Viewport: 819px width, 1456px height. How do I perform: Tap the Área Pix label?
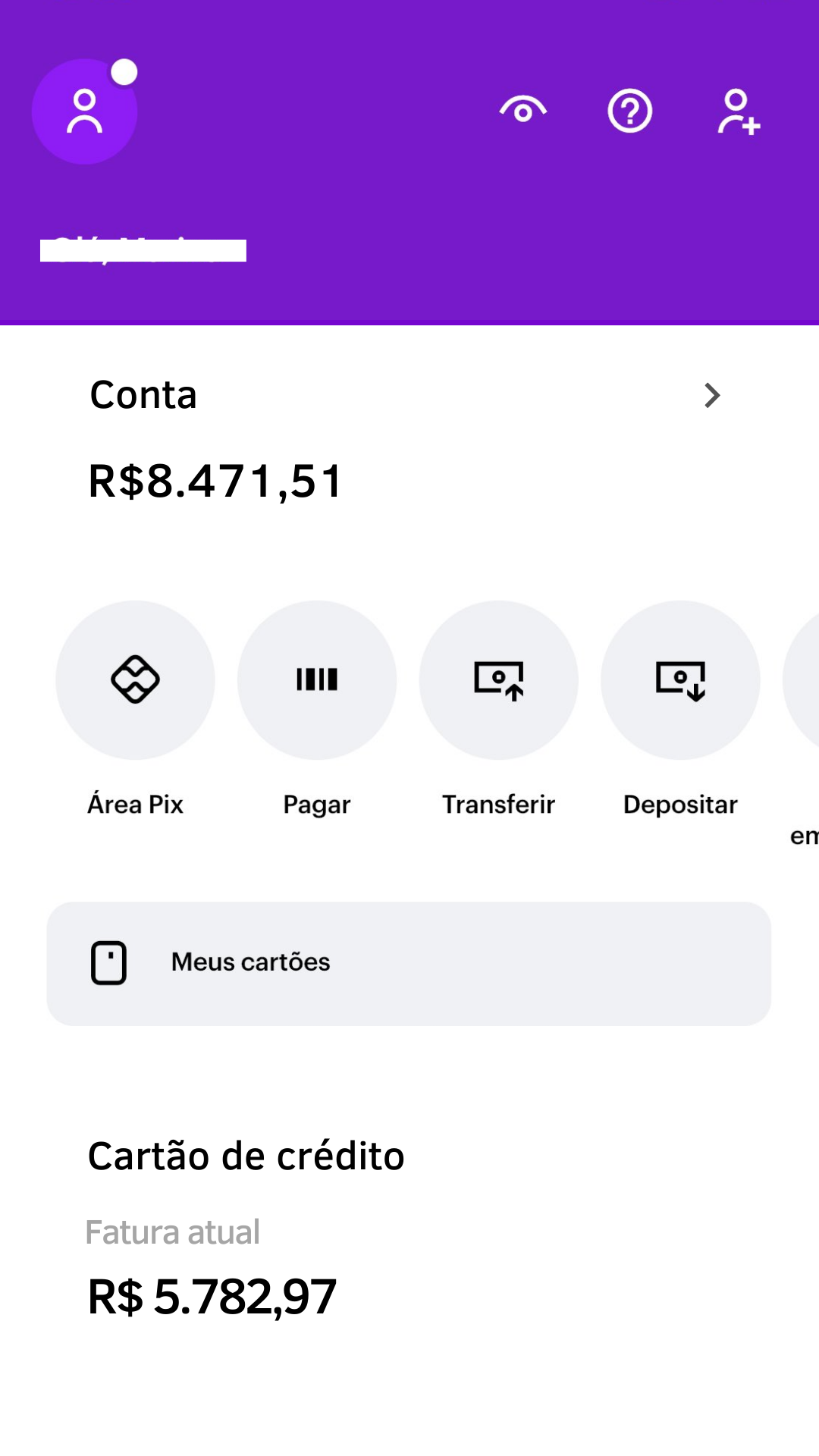click(135, 804)
